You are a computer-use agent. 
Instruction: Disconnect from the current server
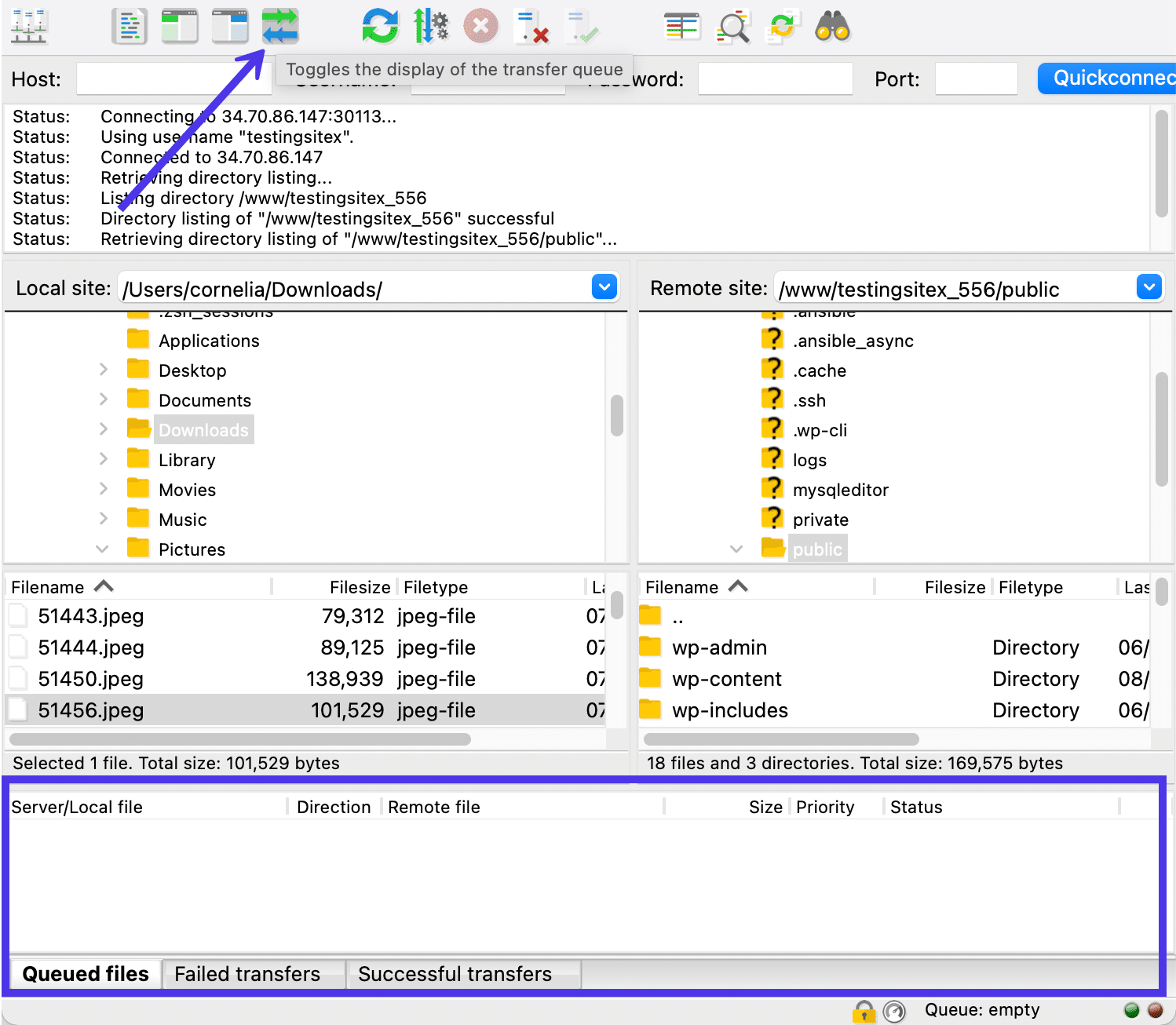tap(531, 27)
